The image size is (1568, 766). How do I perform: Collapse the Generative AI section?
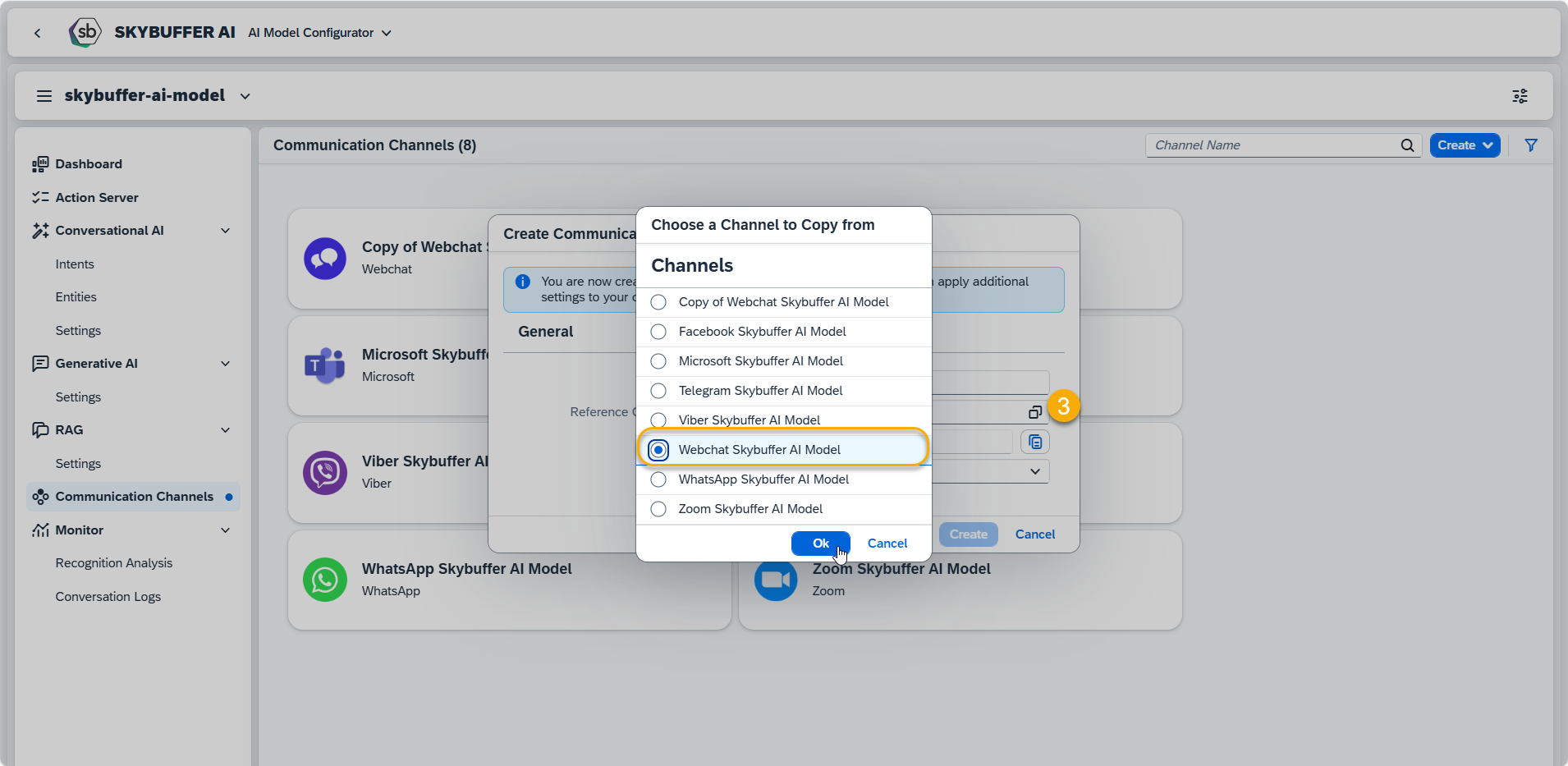tap(226, 364)
